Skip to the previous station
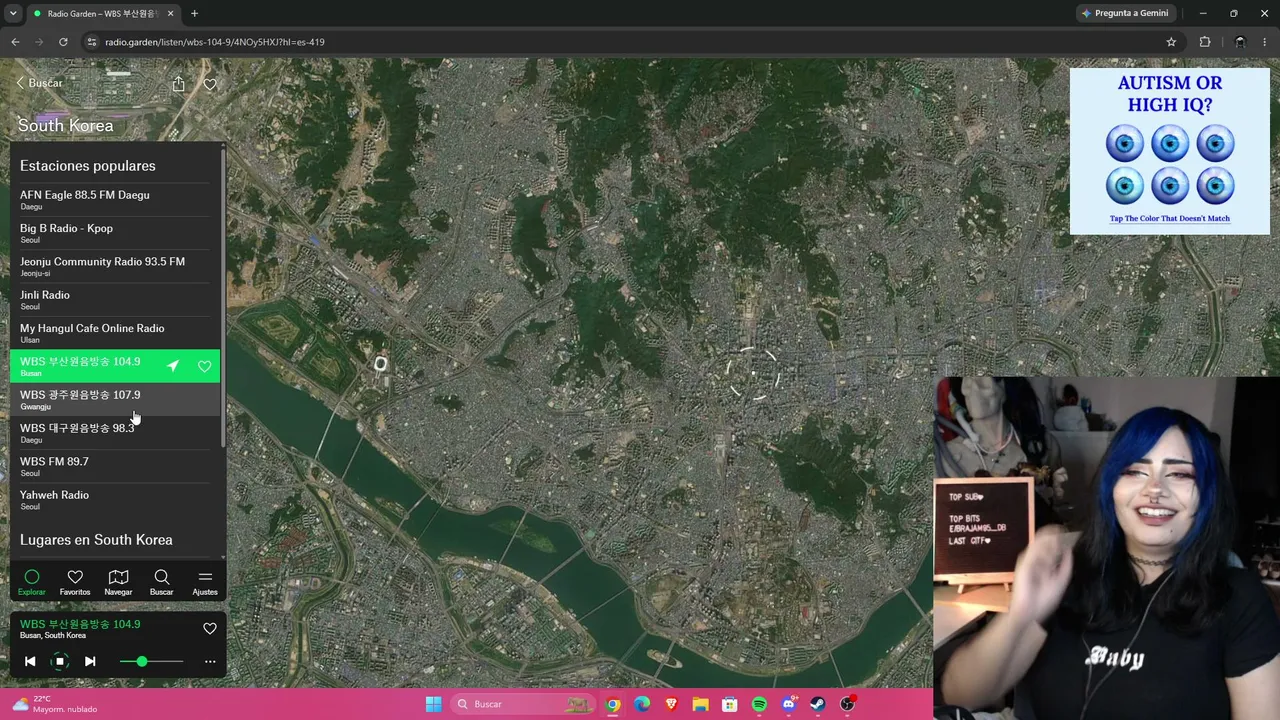 tap(30, 661)
